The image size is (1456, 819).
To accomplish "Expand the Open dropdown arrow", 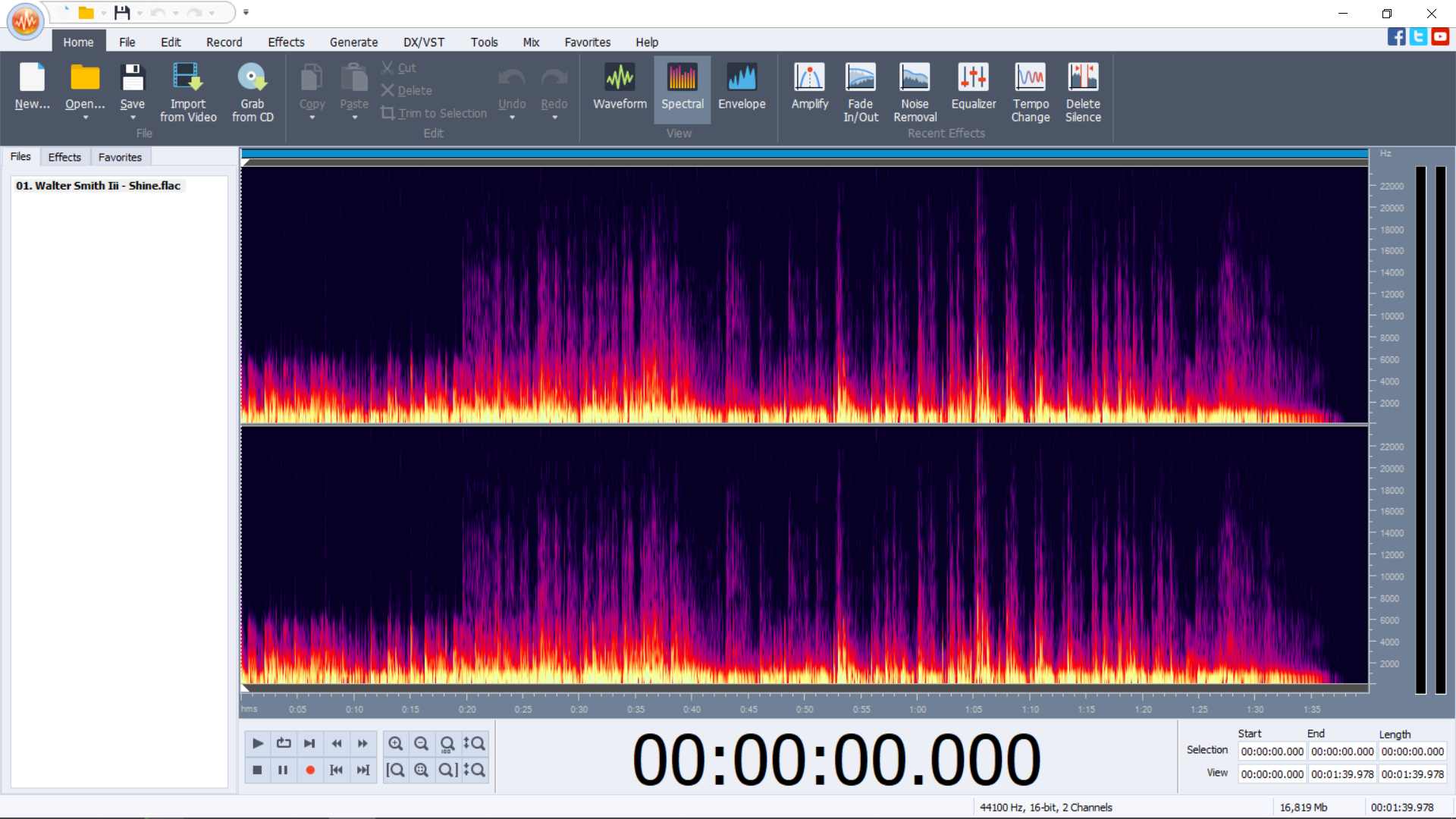I will click(85, 118).
